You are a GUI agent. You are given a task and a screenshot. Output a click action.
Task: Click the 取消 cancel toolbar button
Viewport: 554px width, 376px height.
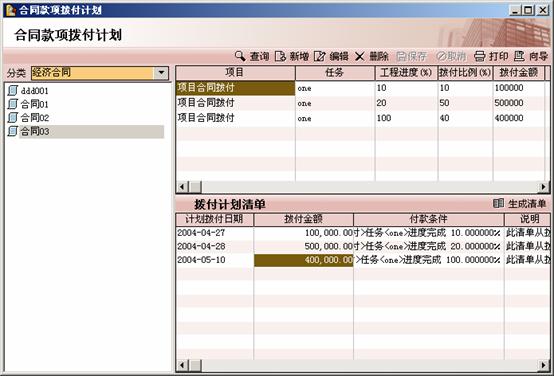[451, 56]
